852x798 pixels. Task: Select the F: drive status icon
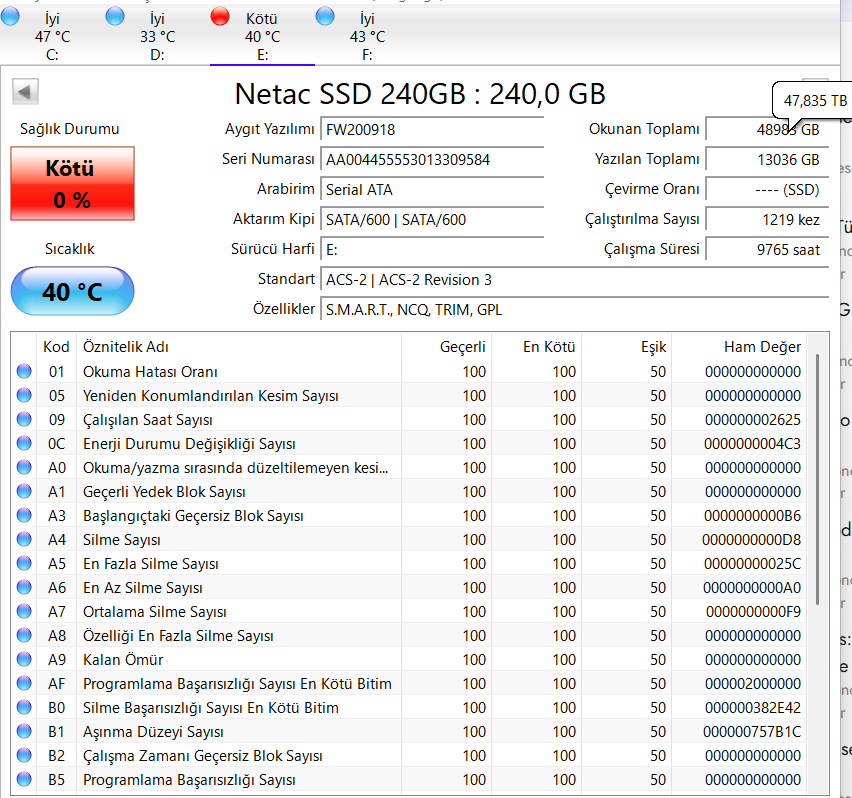(325, 16)
